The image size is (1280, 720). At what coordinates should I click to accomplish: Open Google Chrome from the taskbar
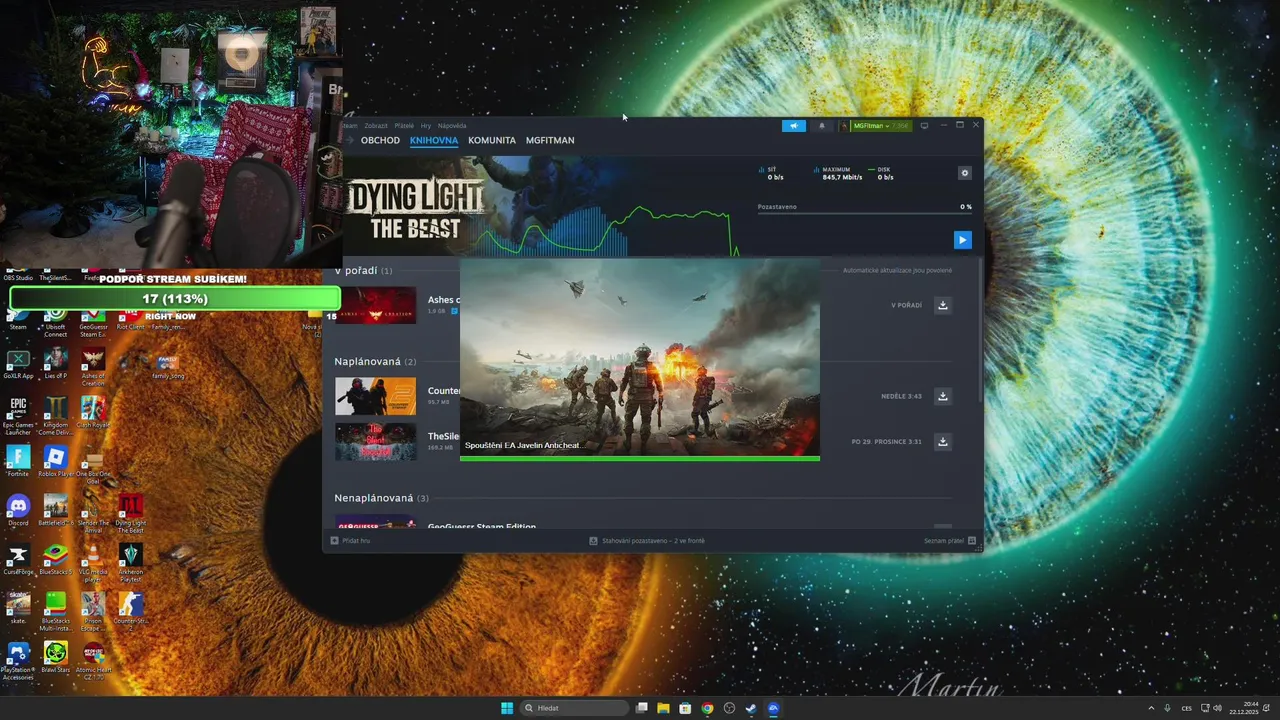(707, 708)
